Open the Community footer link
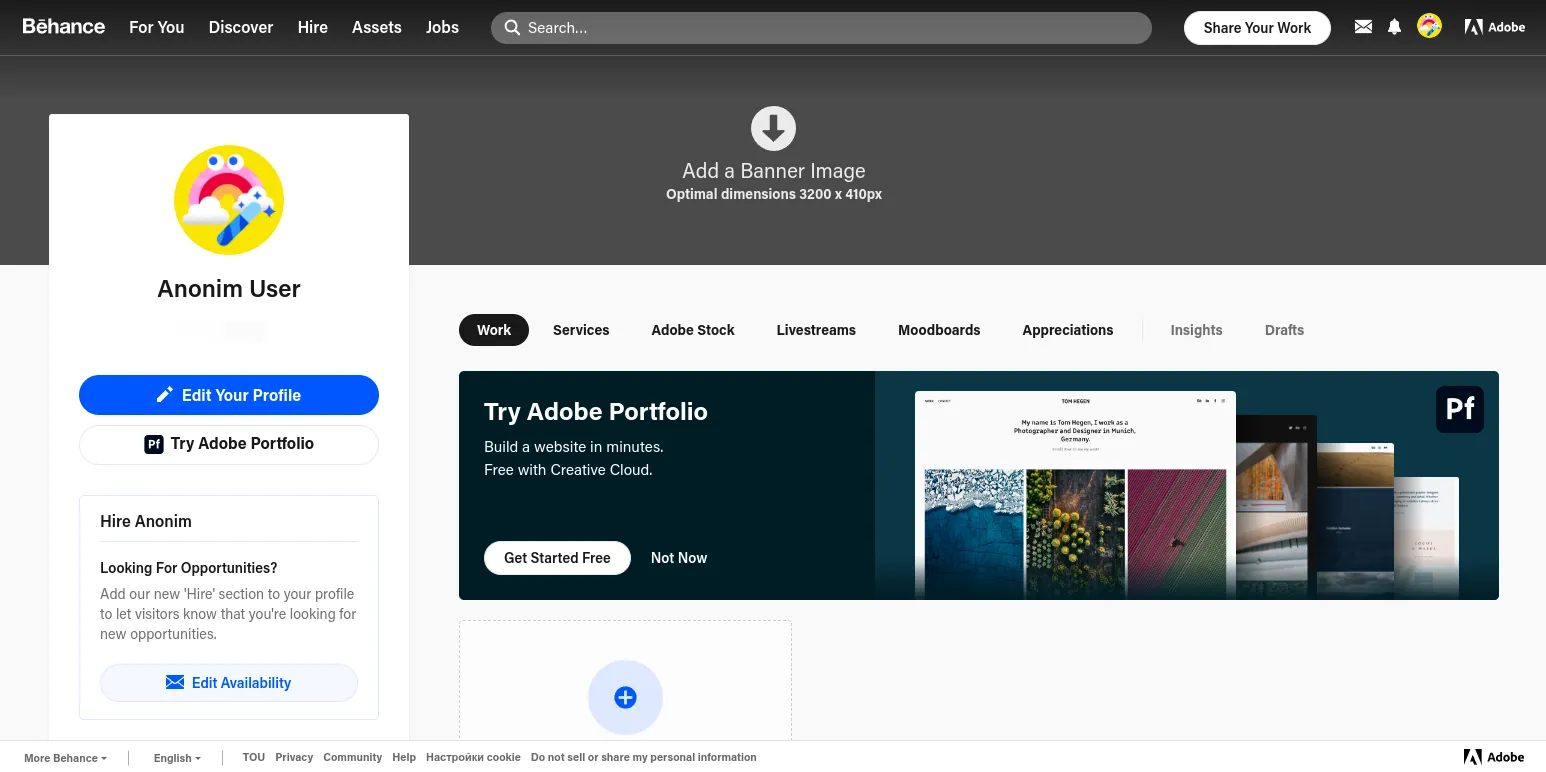This screenshot has width=1546, height=772. (352, 757)
